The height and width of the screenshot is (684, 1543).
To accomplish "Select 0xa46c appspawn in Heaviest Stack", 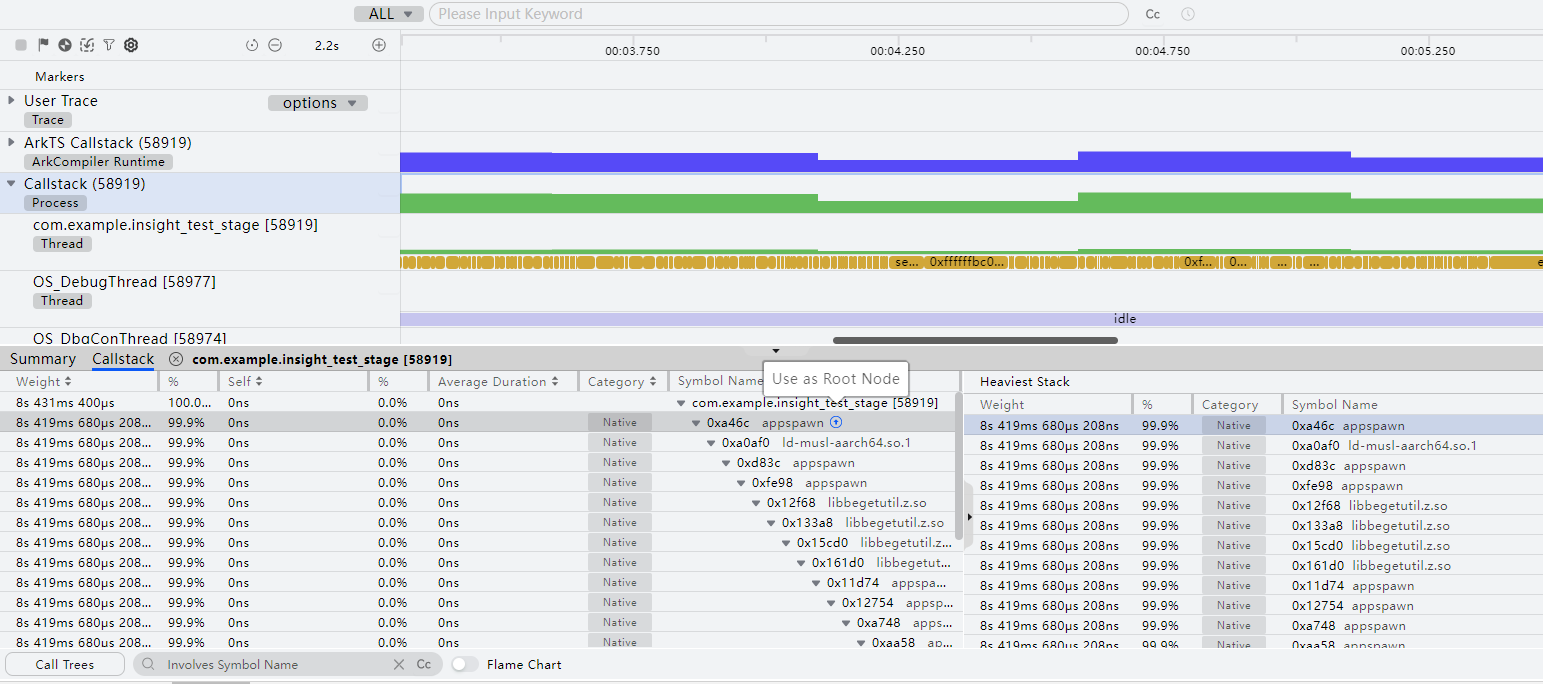I will click(1253, 425).
